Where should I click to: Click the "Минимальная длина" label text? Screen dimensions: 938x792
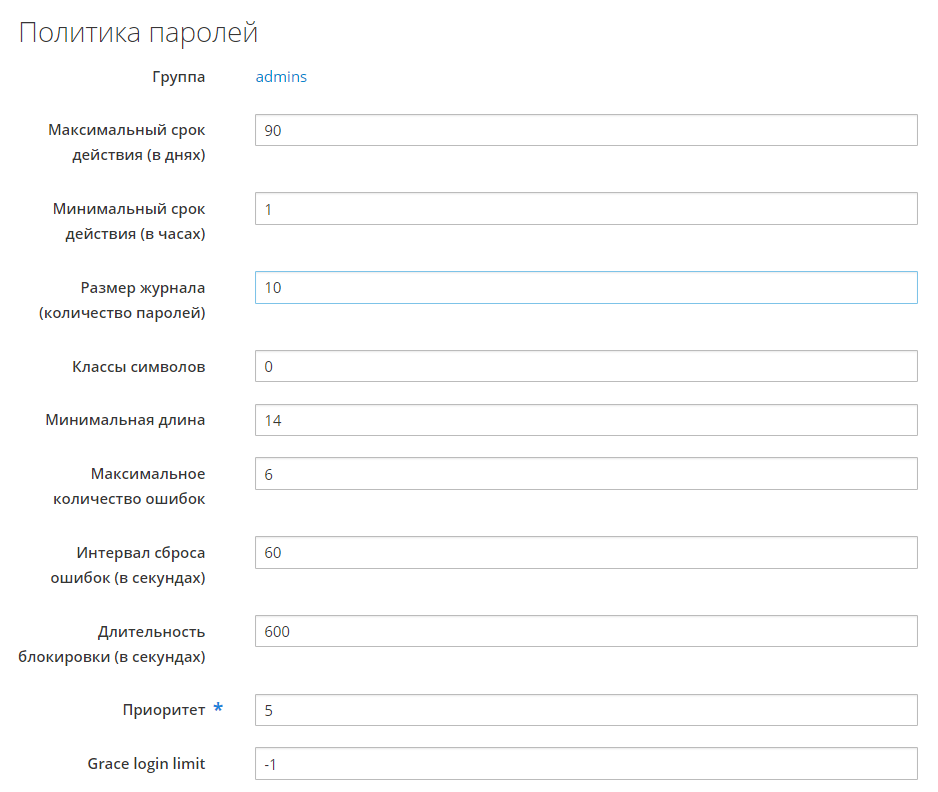pyautogui.click(x=125, y=420)
